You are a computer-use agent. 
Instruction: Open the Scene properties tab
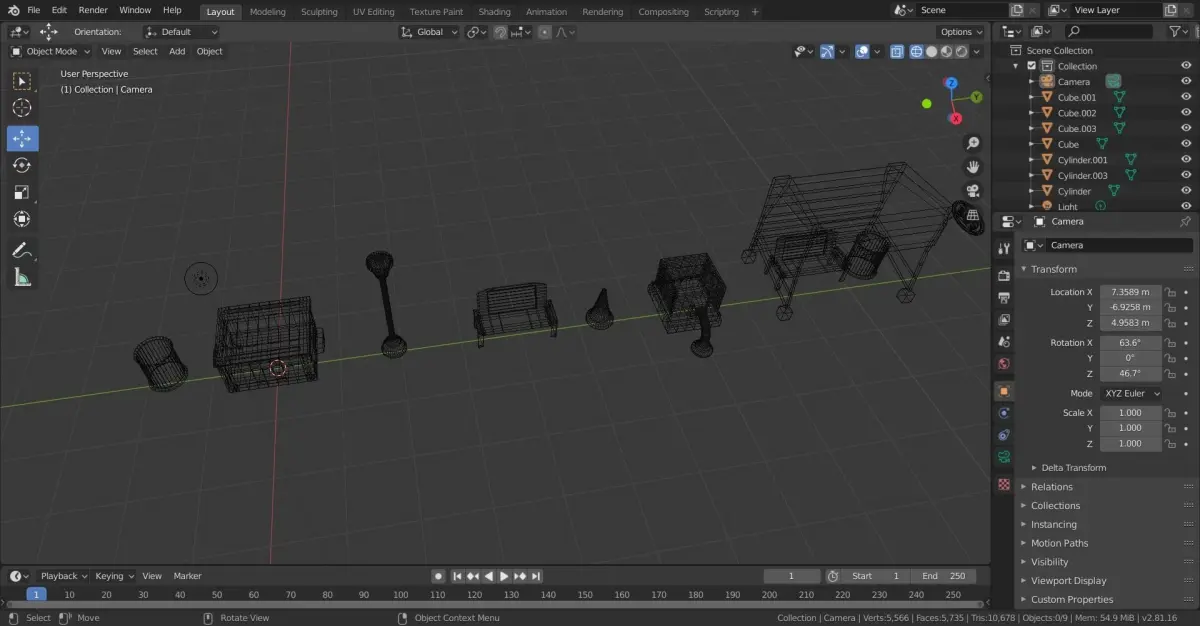click(1004, 342)
